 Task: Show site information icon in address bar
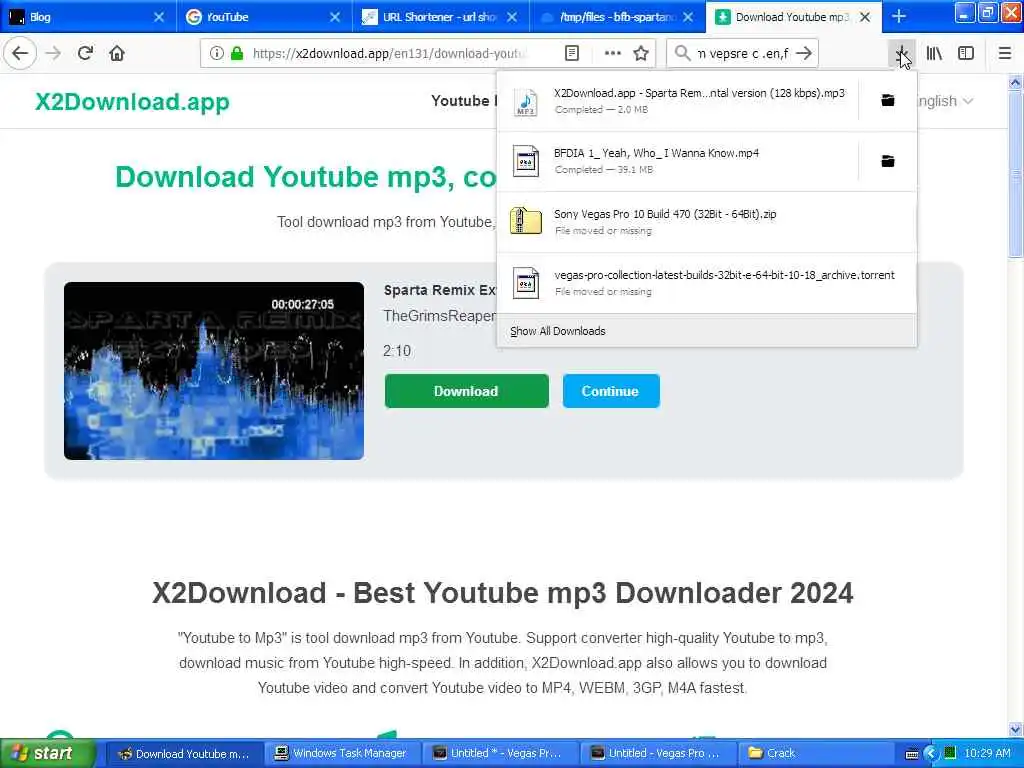pyautogui.click(x=217, y=54)
